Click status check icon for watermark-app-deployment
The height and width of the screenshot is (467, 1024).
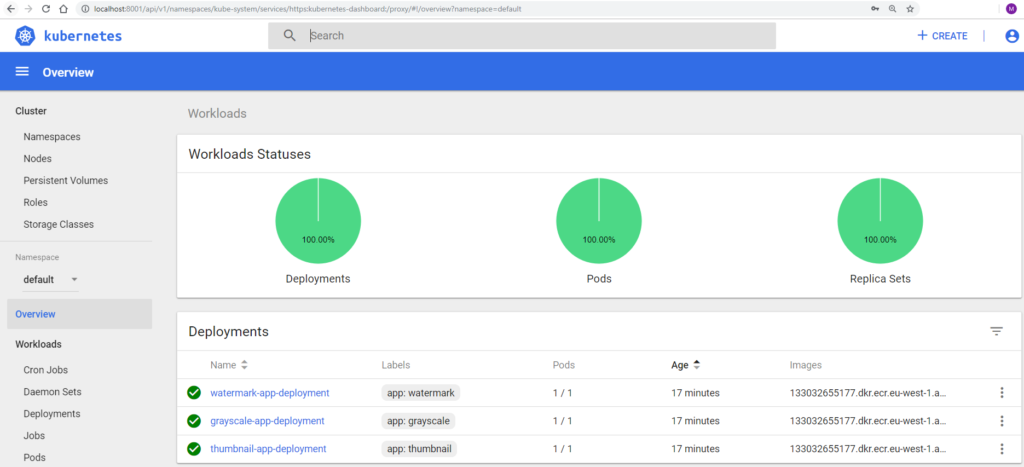click(193, 393)
